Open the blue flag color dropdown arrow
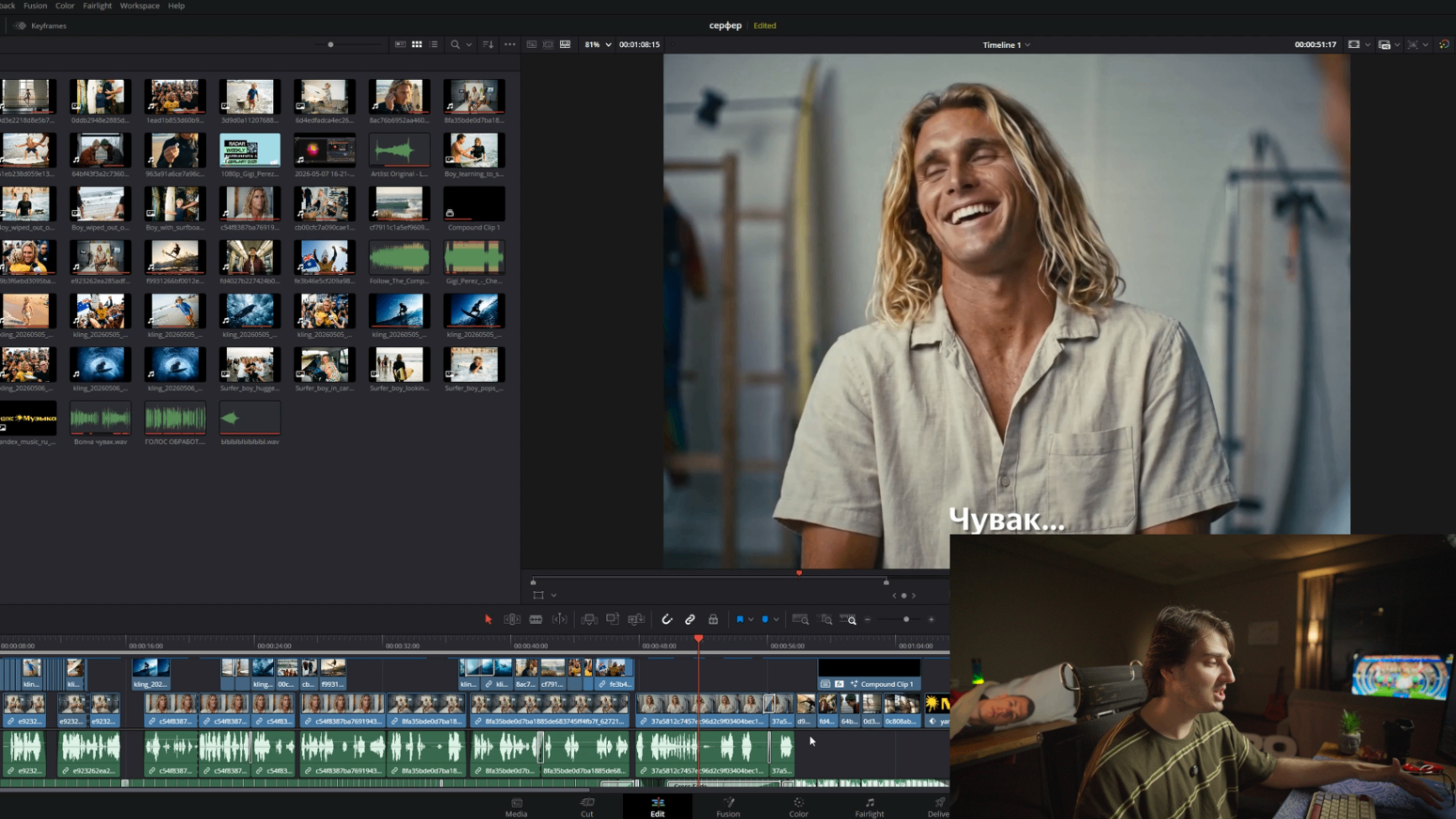Screen dimensions: 1456x819 (751, 620)
